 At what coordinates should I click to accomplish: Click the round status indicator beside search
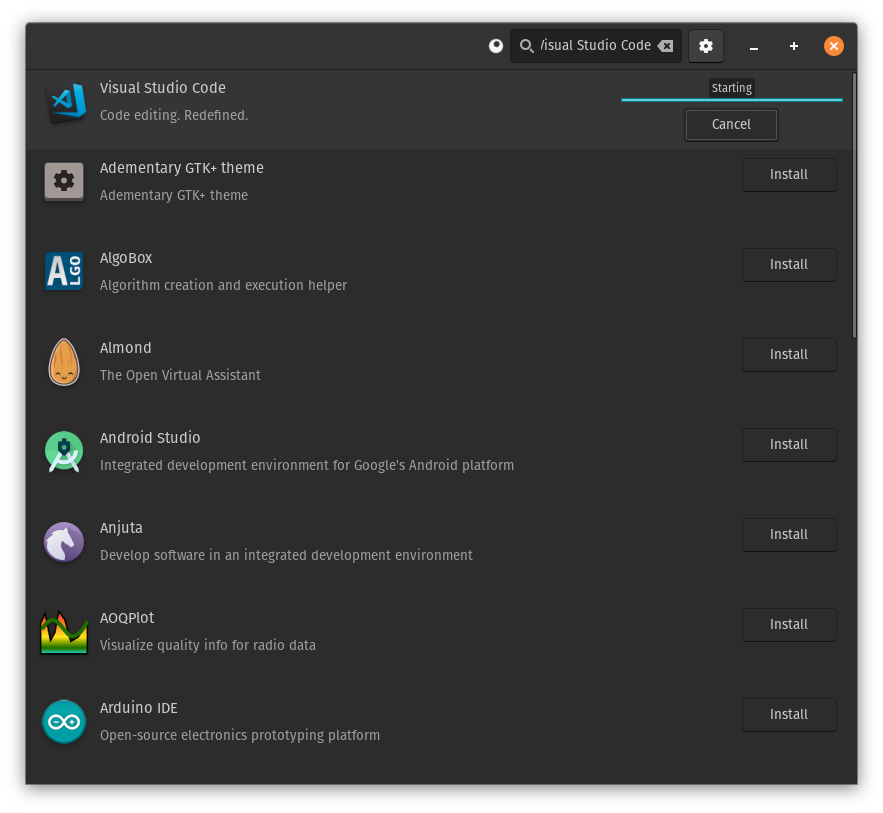pos(495,46)
